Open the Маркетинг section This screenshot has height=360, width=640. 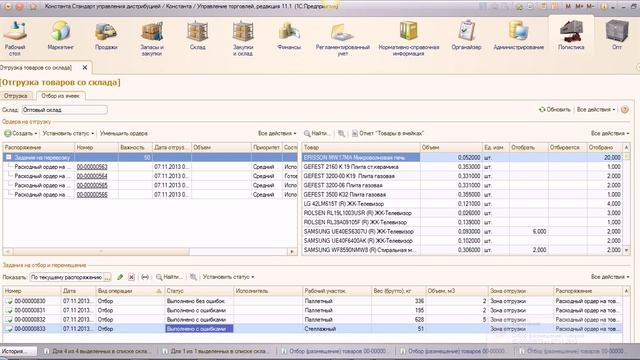[x=60, y=36]
